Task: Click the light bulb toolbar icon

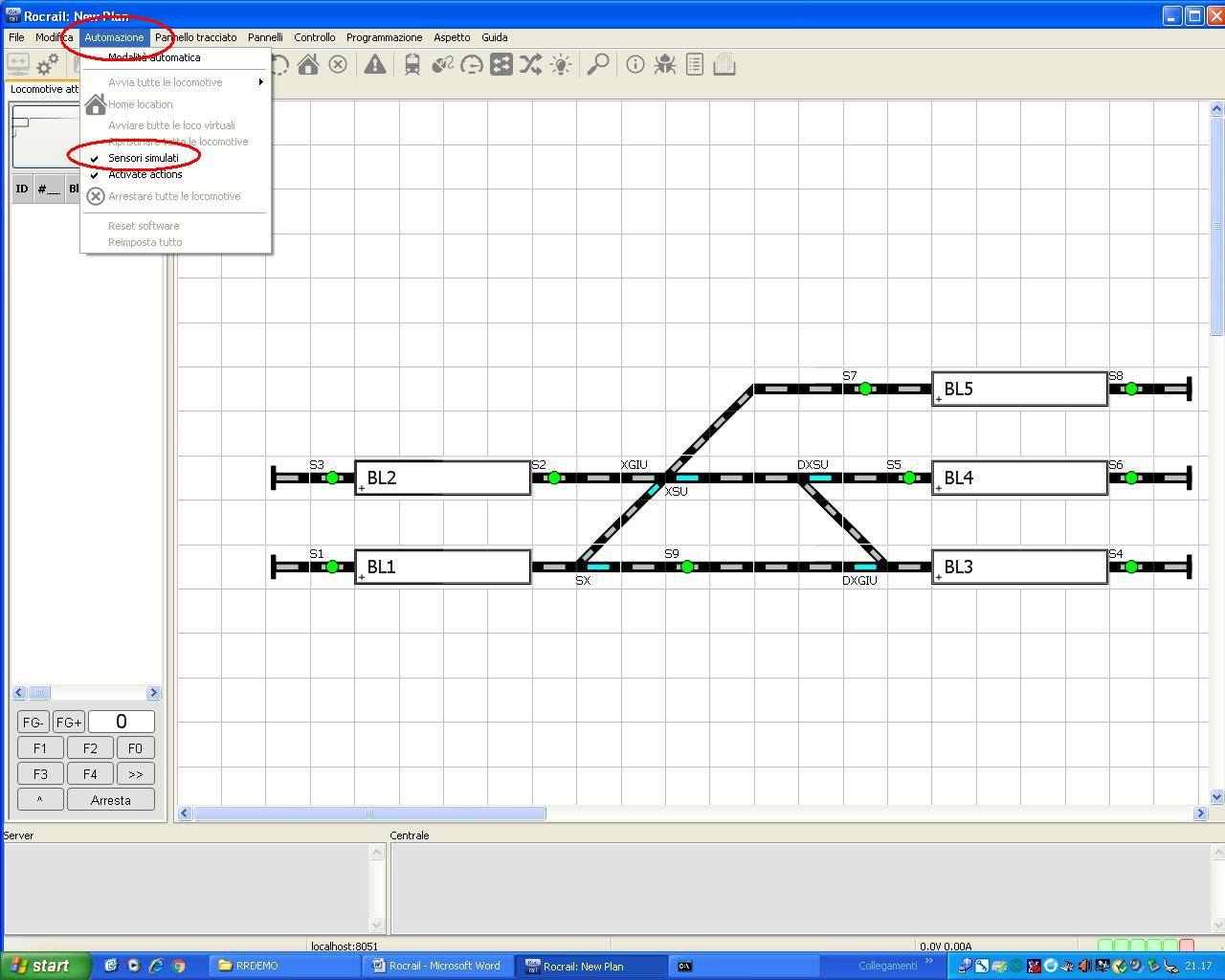Action: pyautogui.click(x=561, y=64)
